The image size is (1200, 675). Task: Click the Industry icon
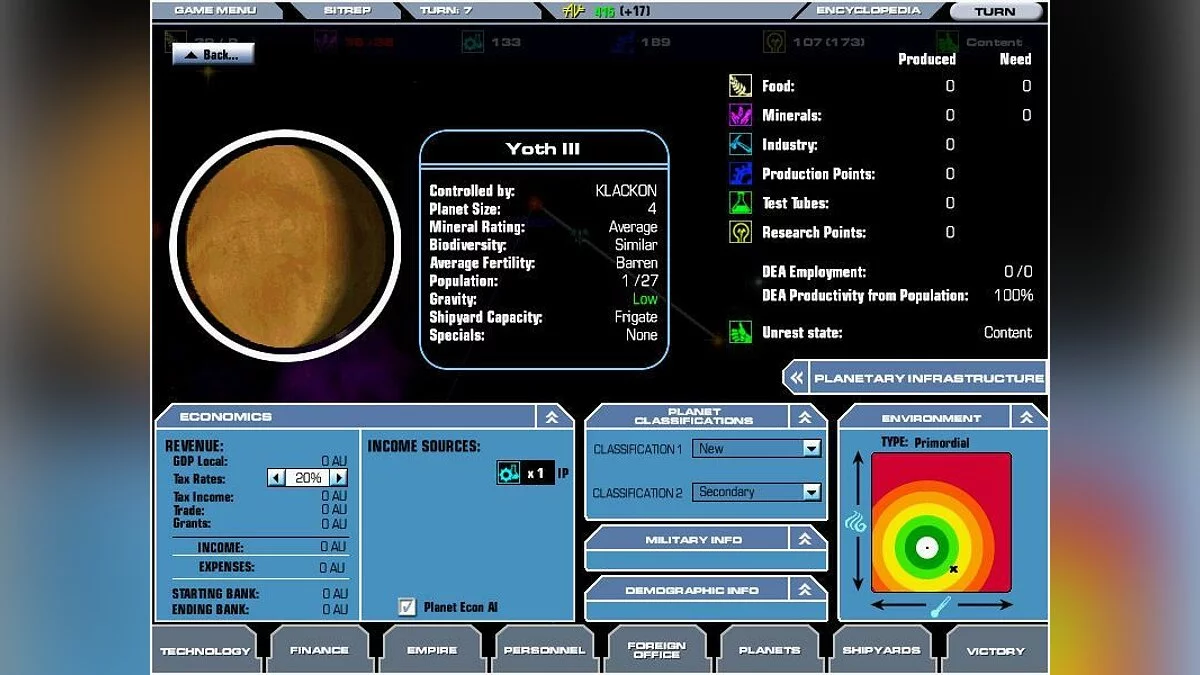pos(740,144)
